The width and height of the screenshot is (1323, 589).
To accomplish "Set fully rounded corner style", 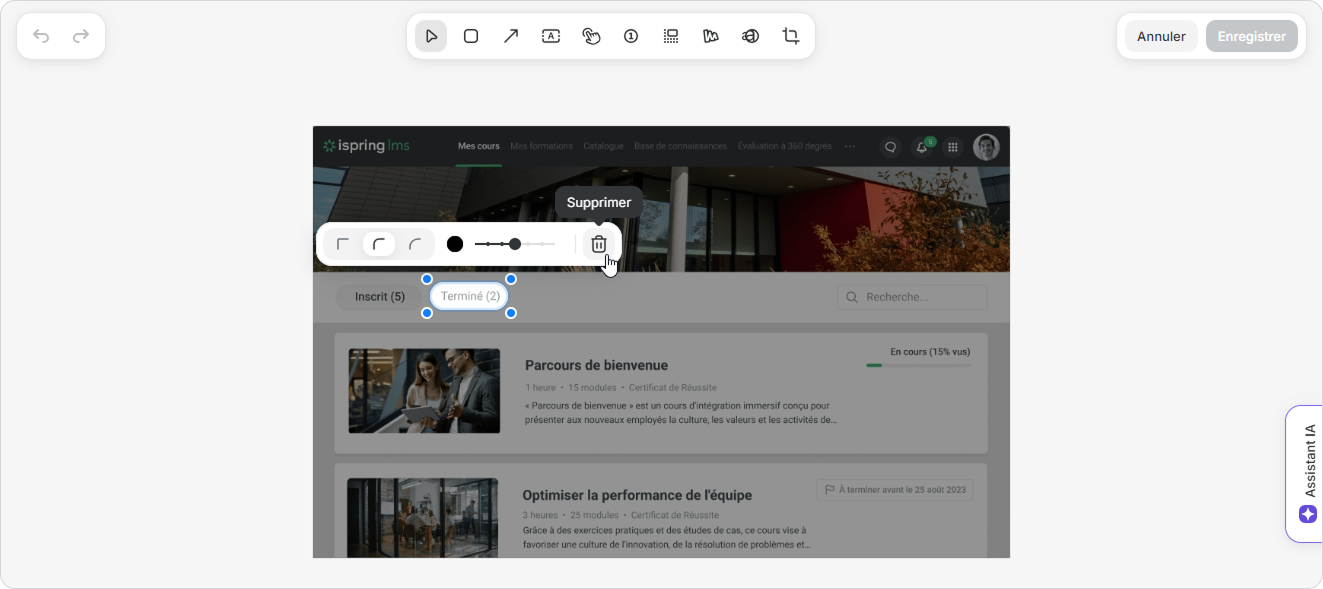I will tap(415, 244).
